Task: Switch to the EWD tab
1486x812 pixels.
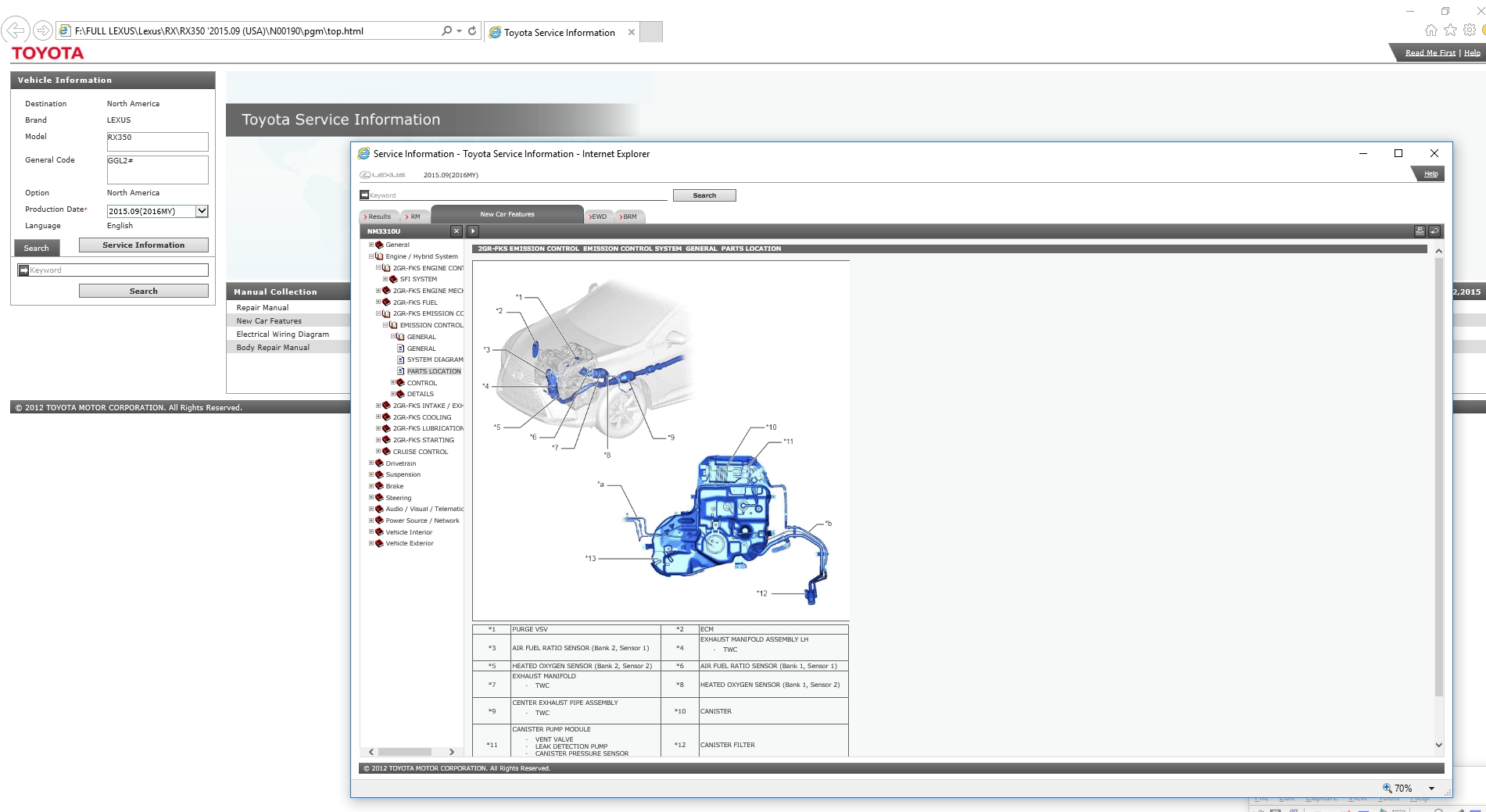Action: pyautogui.click(x=598, y=216)
